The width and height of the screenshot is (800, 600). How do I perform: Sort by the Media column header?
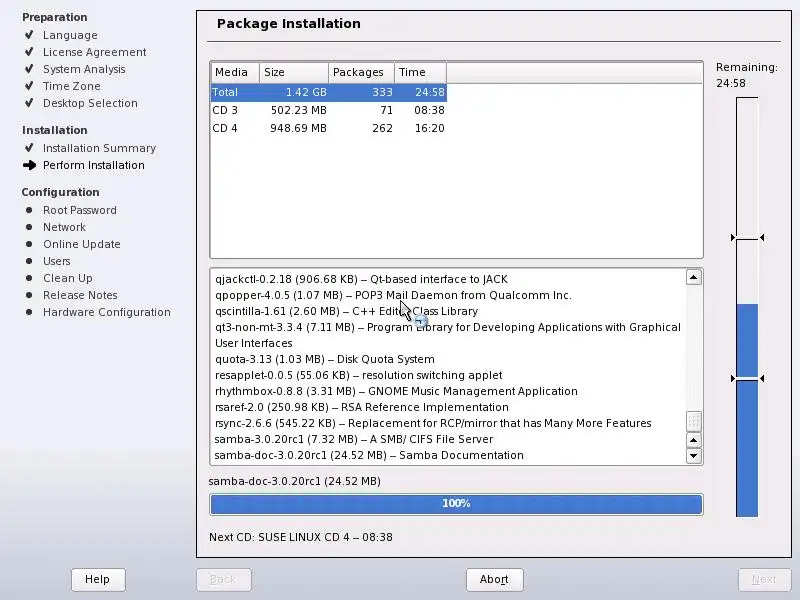point(235,72)
